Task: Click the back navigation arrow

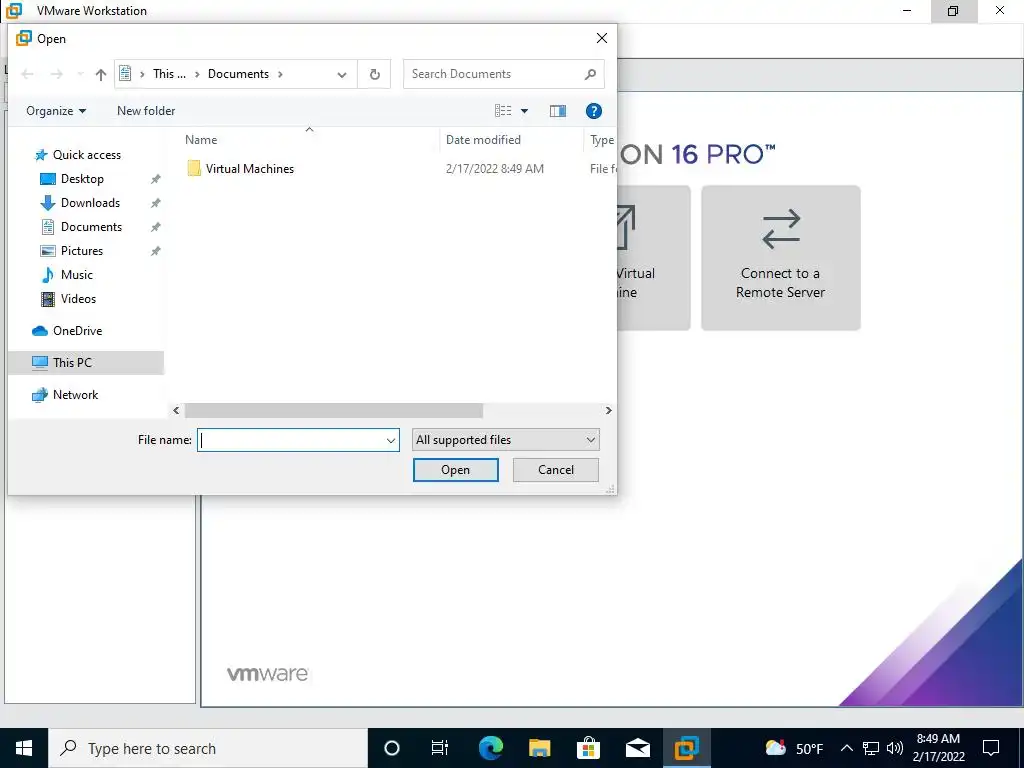Action: [x=27, y=74]
